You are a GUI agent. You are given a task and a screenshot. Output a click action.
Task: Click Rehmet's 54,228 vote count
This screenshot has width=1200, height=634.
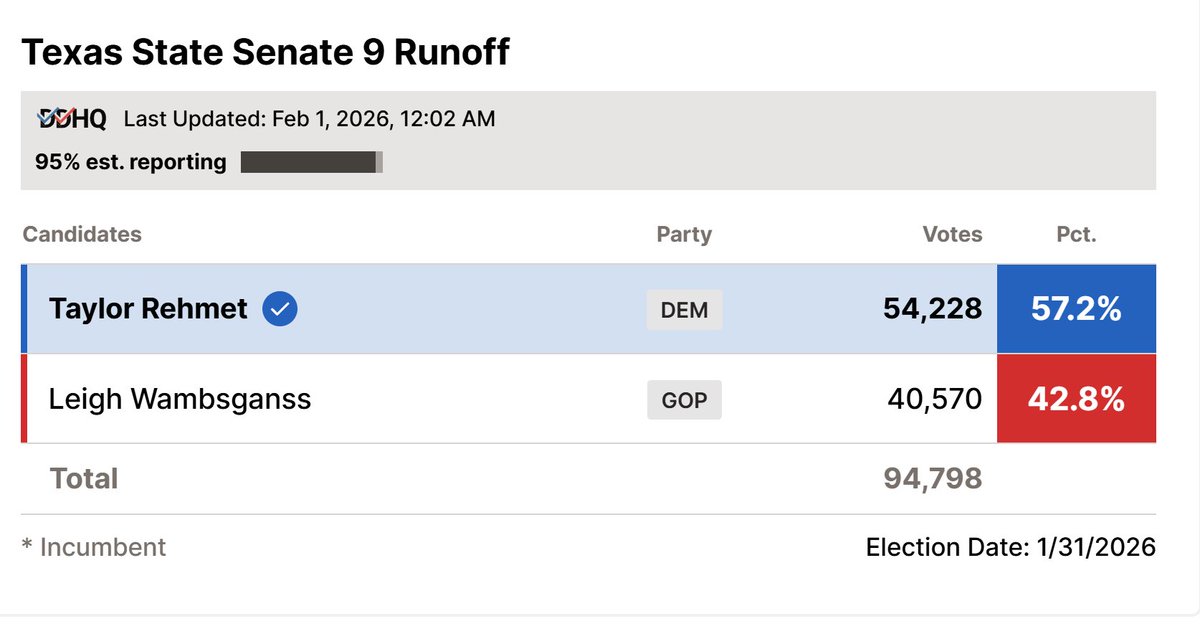coord(932,309)
